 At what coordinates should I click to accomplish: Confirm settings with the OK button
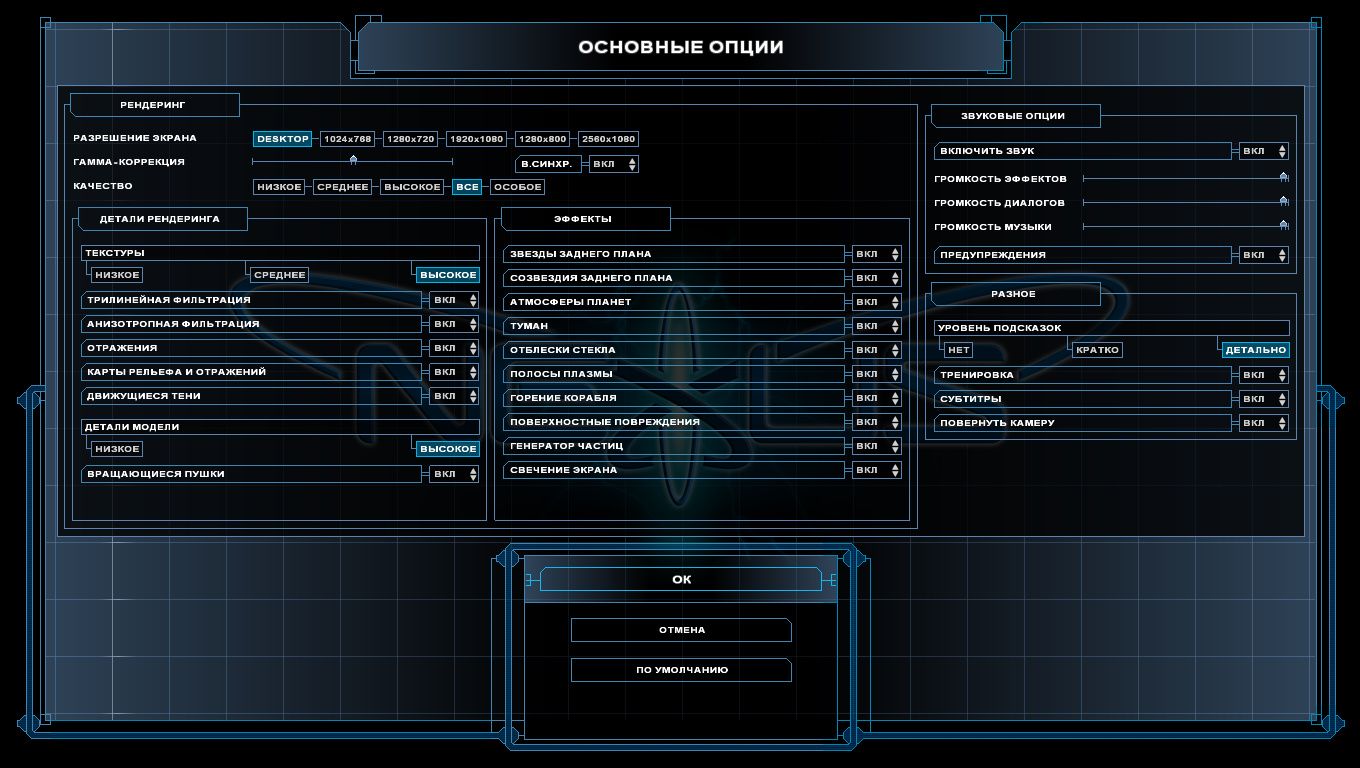pos(681,579)
